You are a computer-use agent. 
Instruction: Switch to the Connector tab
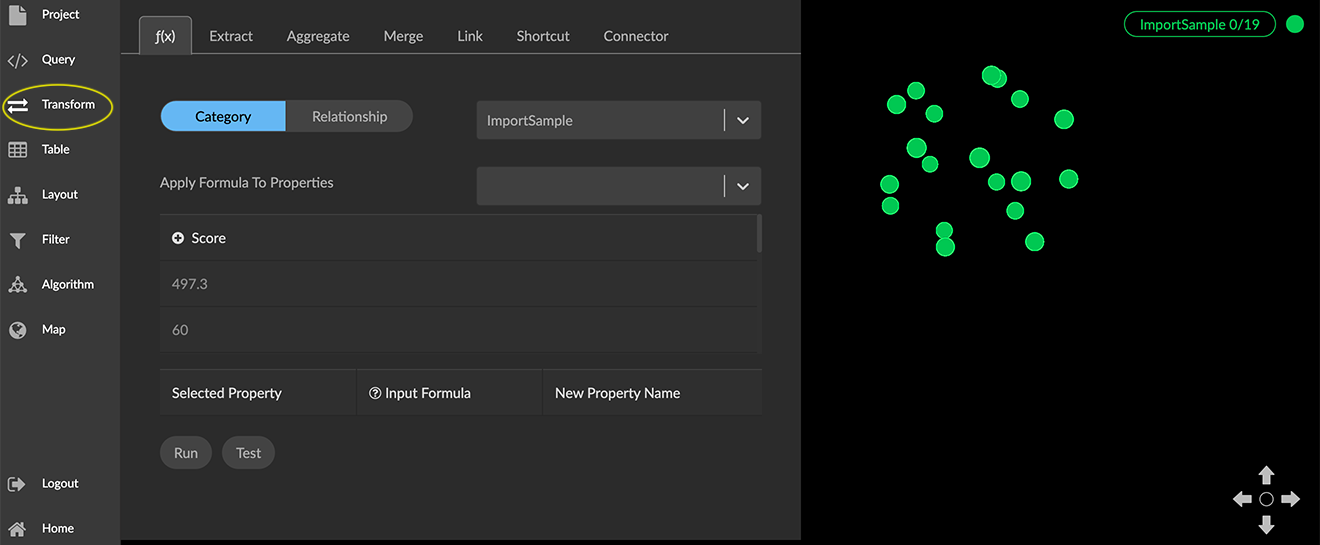click(636, 36)
